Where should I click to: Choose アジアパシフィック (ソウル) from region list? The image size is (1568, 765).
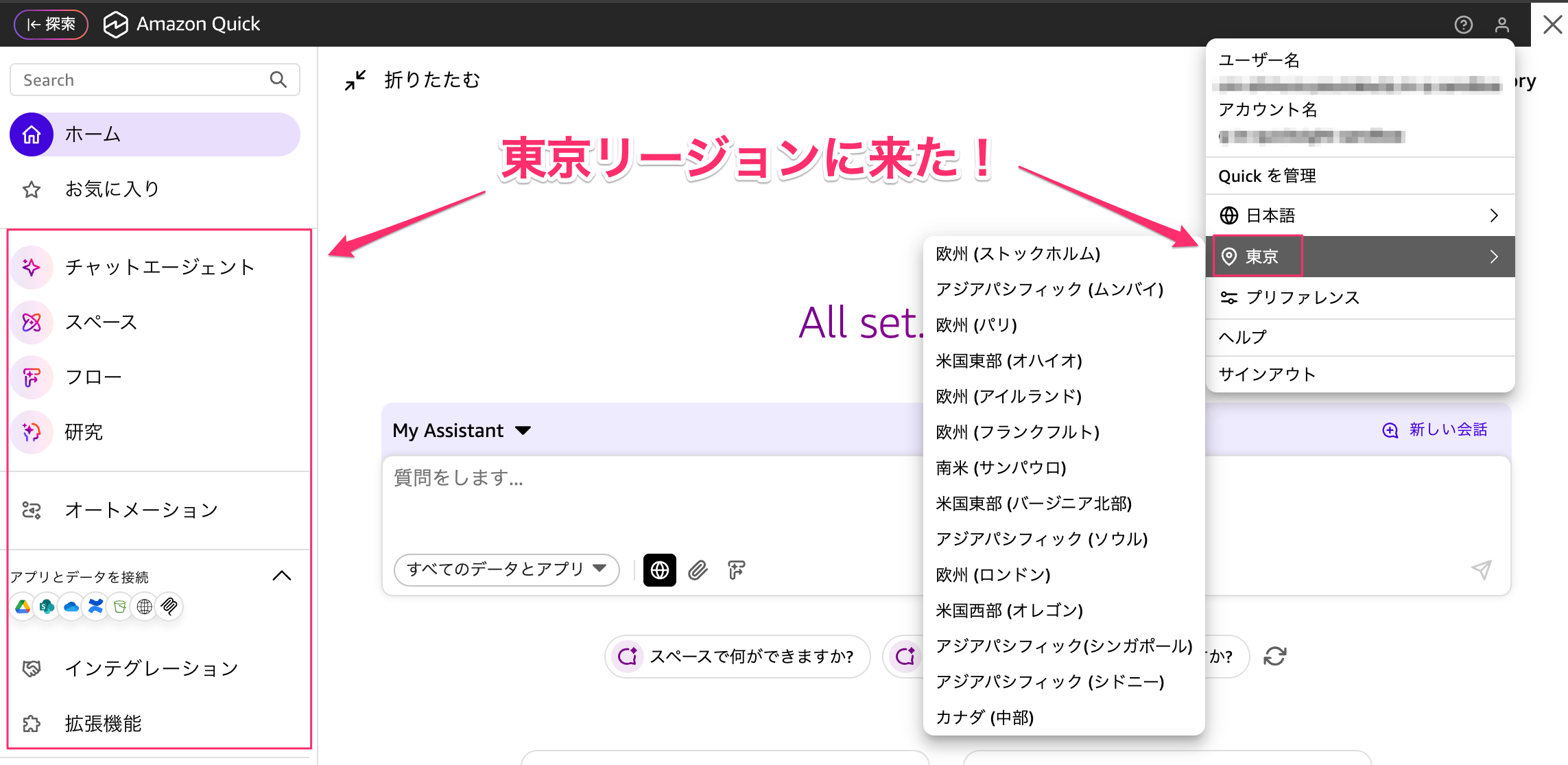coord(1041,539)
